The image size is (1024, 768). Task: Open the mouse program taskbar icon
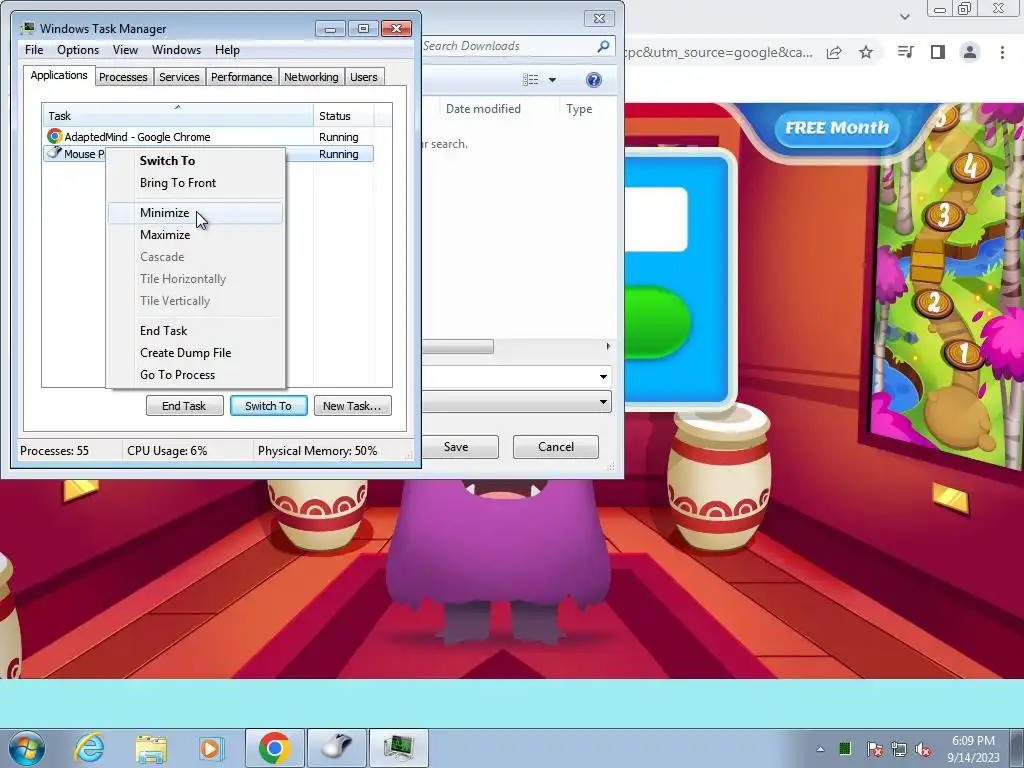point(336,748)
